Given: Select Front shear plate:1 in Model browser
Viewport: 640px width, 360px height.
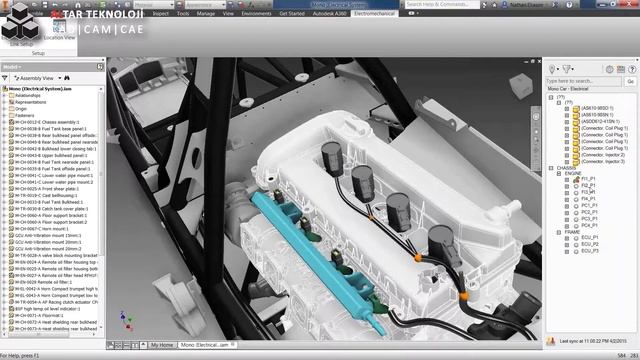Looking at the screenshot, I should 47,189.
